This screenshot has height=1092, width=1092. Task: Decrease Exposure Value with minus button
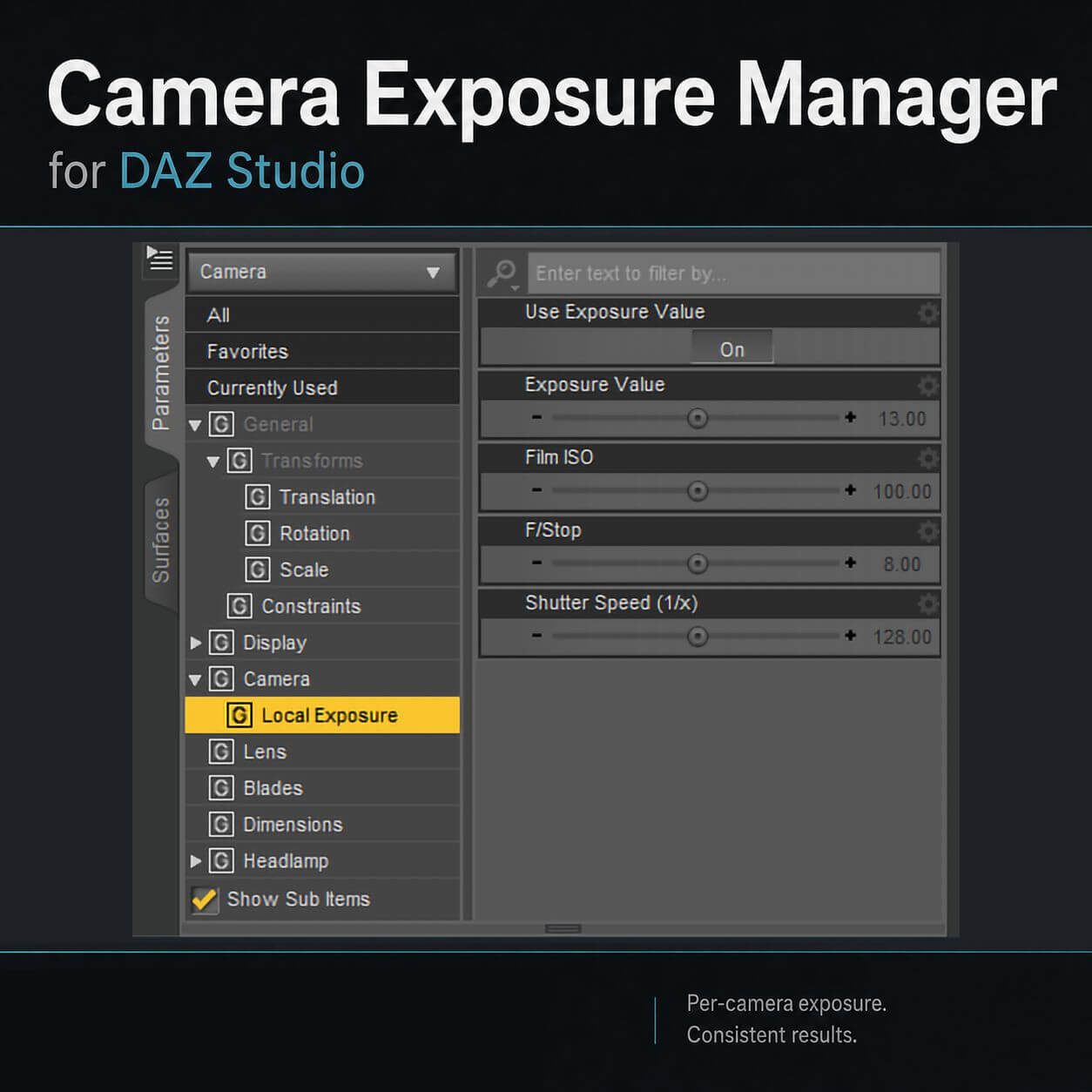click(536, 418)
